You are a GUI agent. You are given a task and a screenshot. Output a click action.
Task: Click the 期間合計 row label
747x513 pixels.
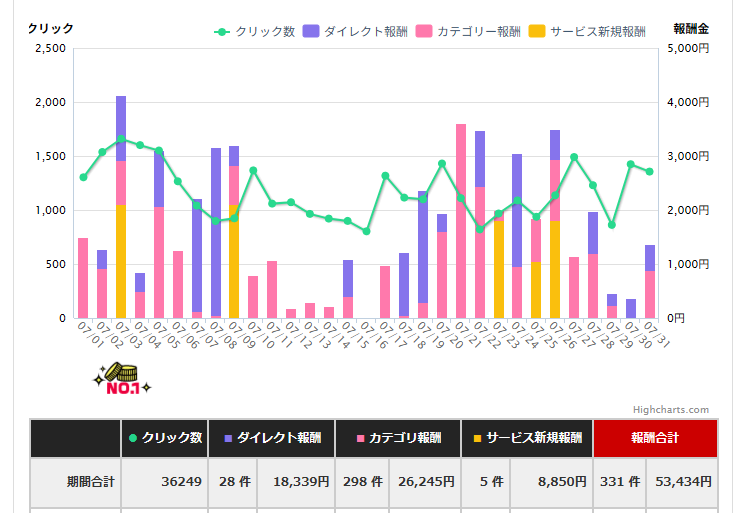pyautogui.click(x=75, y=481)
